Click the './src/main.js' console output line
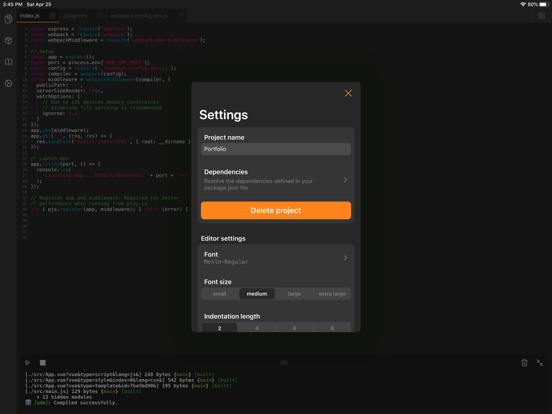Viewport: 552px width, 414px height. click(x=83, y=391)
